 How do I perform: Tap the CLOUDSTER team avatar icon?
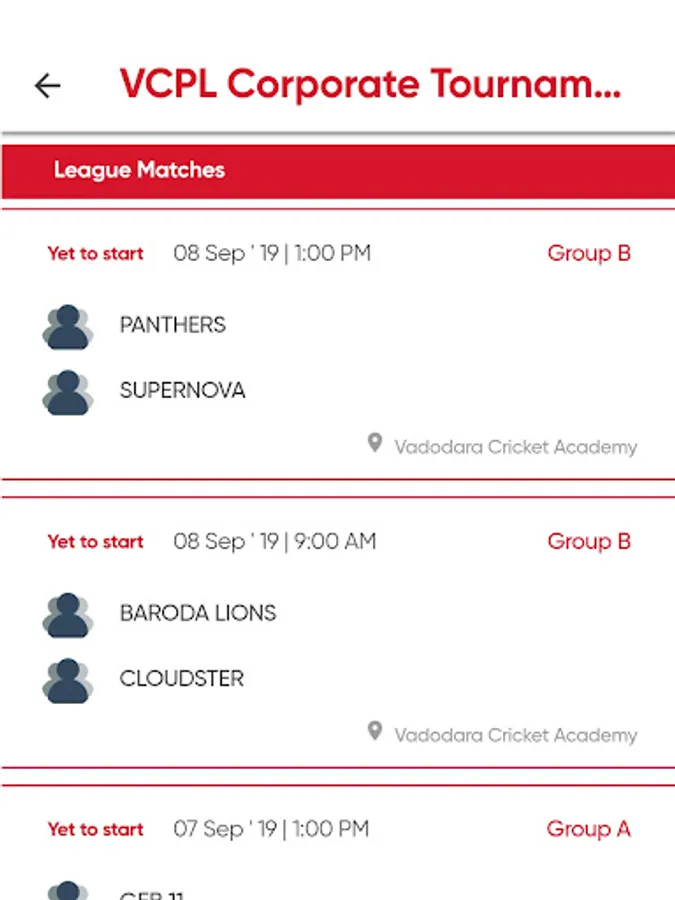68,680
